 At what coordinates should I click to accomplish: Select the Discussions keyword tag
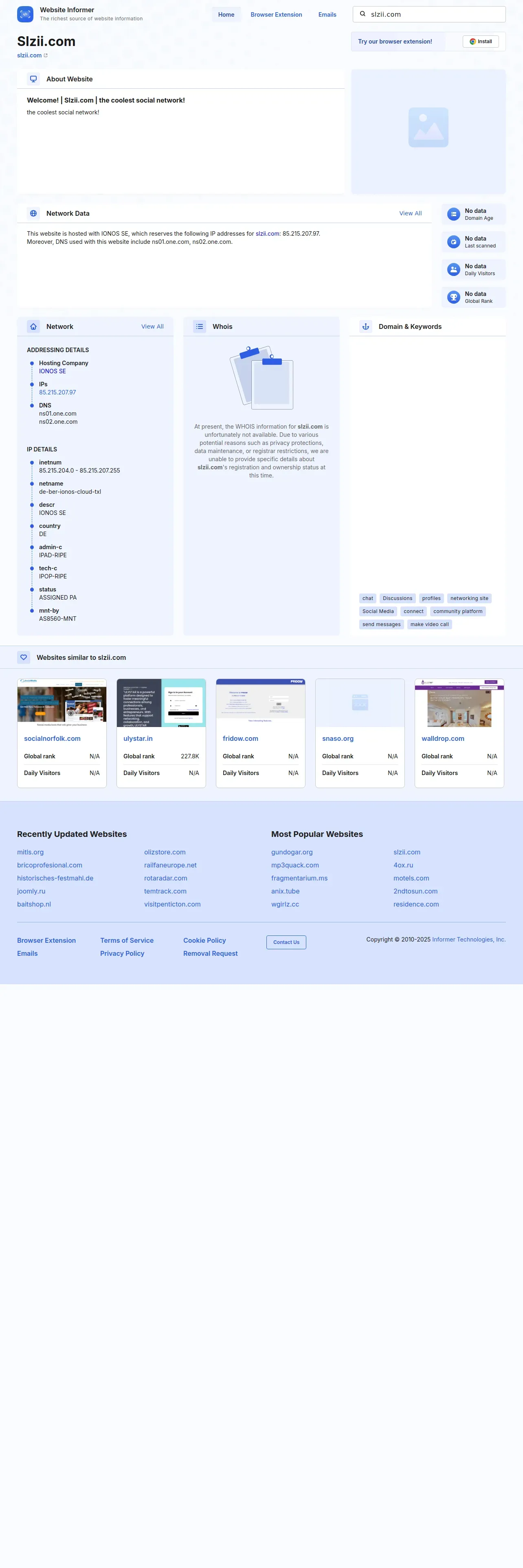(x=398, y=598)
